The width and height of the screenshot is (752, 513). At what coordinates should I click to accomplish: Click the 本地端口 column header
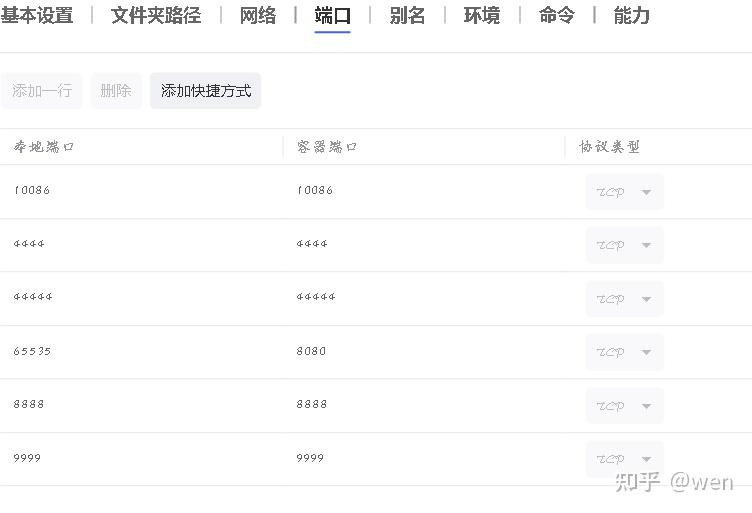(x=44, y=147)
